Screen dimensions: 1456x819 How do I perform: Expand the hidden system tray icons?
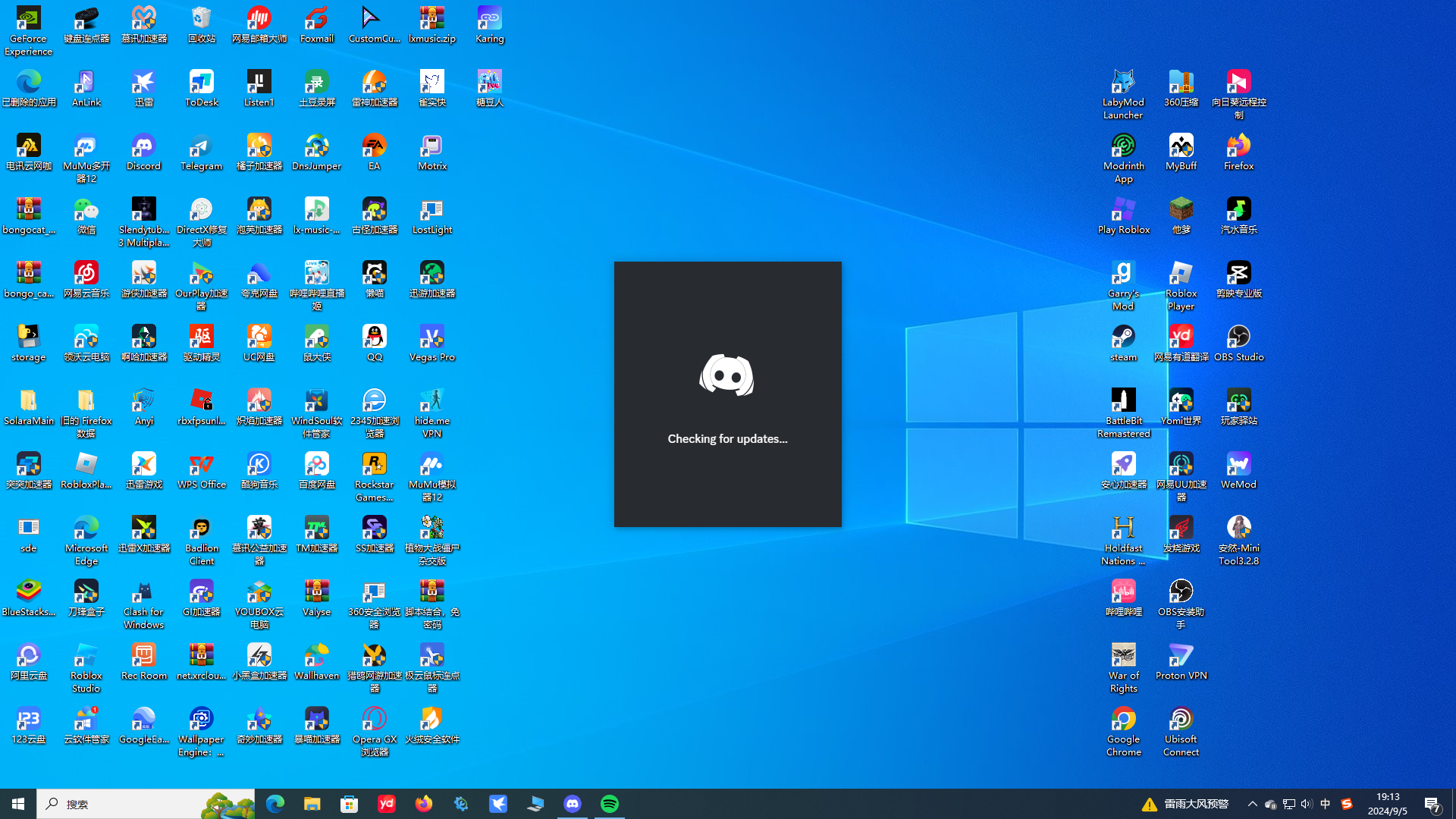tap(1252, 804)
